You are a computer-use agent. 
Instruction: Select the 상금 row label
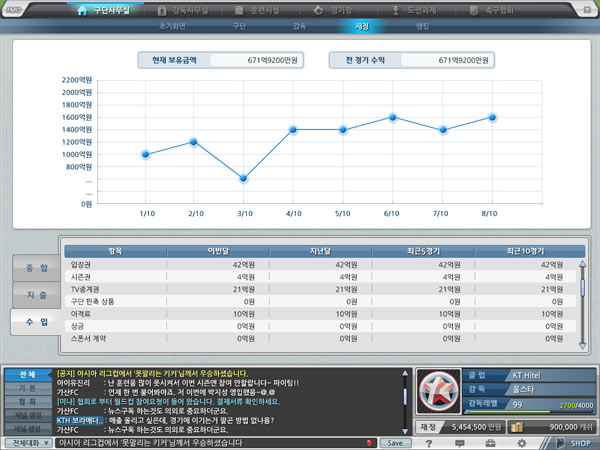pos(77,326)
